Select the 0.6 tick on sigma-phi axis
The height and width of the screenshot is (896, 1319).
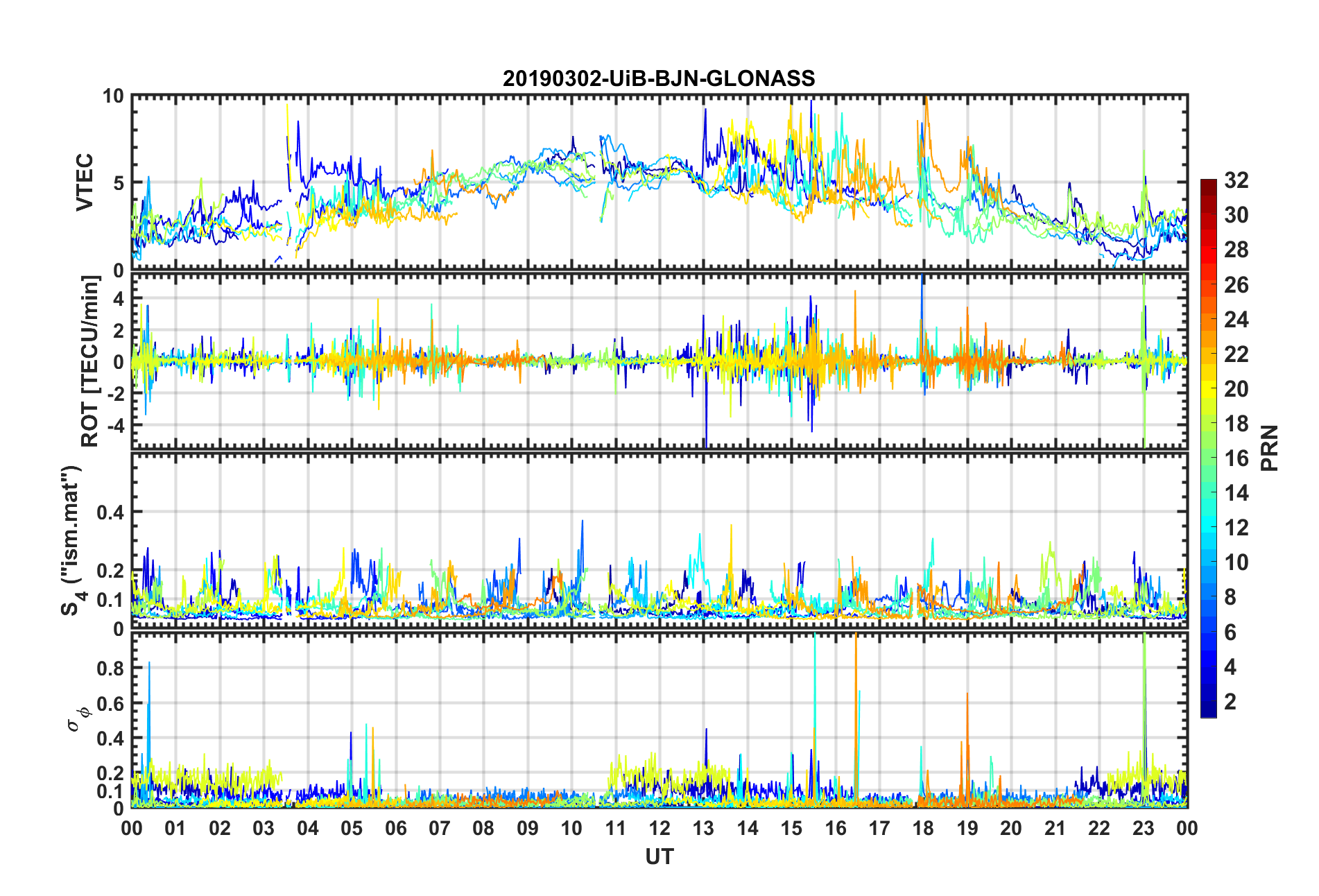point(110,704)
